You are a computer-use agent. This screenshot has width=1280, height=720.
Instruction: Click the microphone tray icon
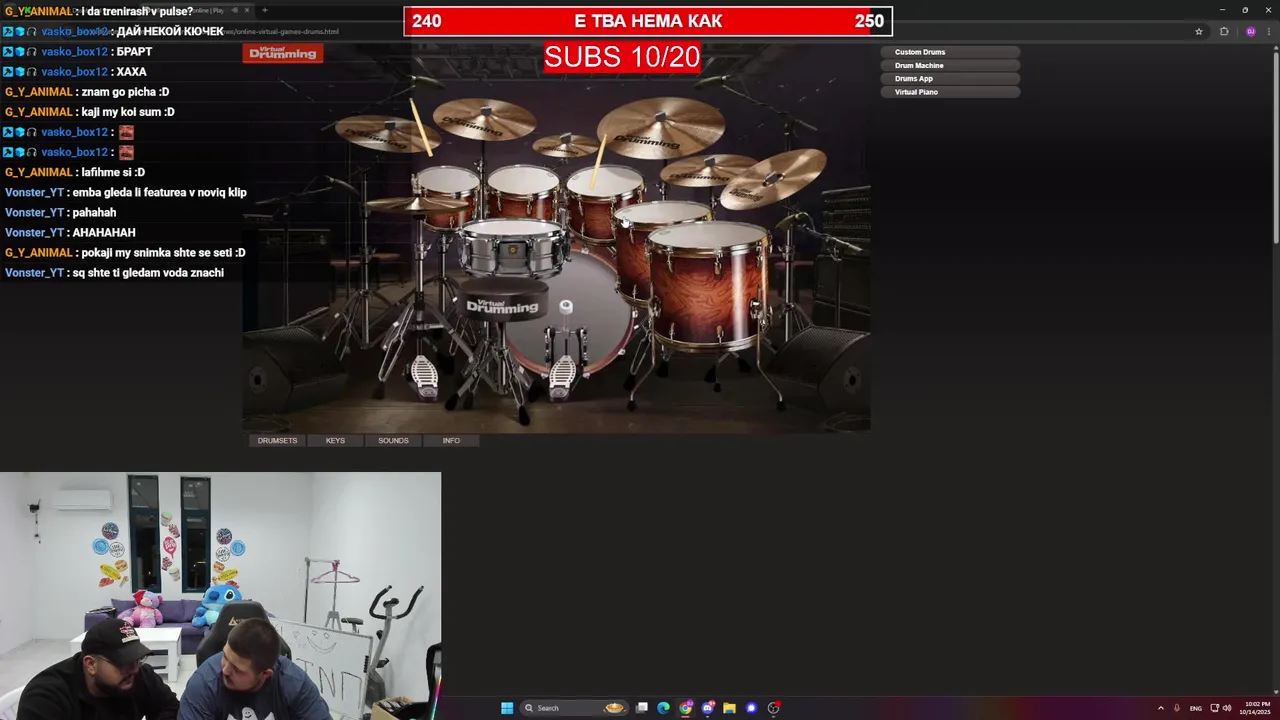pos(1177,708)
